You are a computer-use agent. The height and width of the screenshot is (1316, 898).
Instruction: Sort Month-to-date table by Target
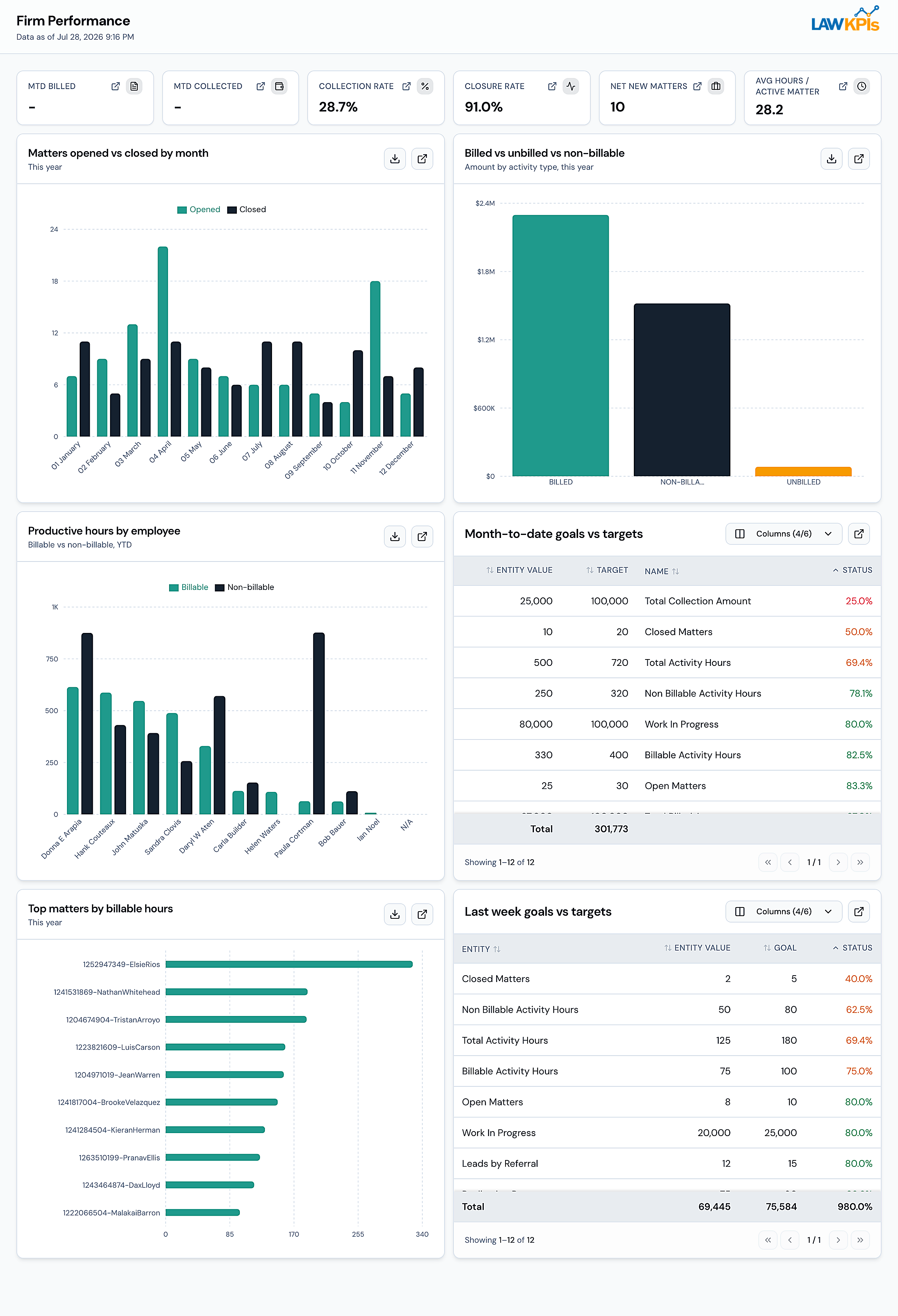tap(607, 570)
